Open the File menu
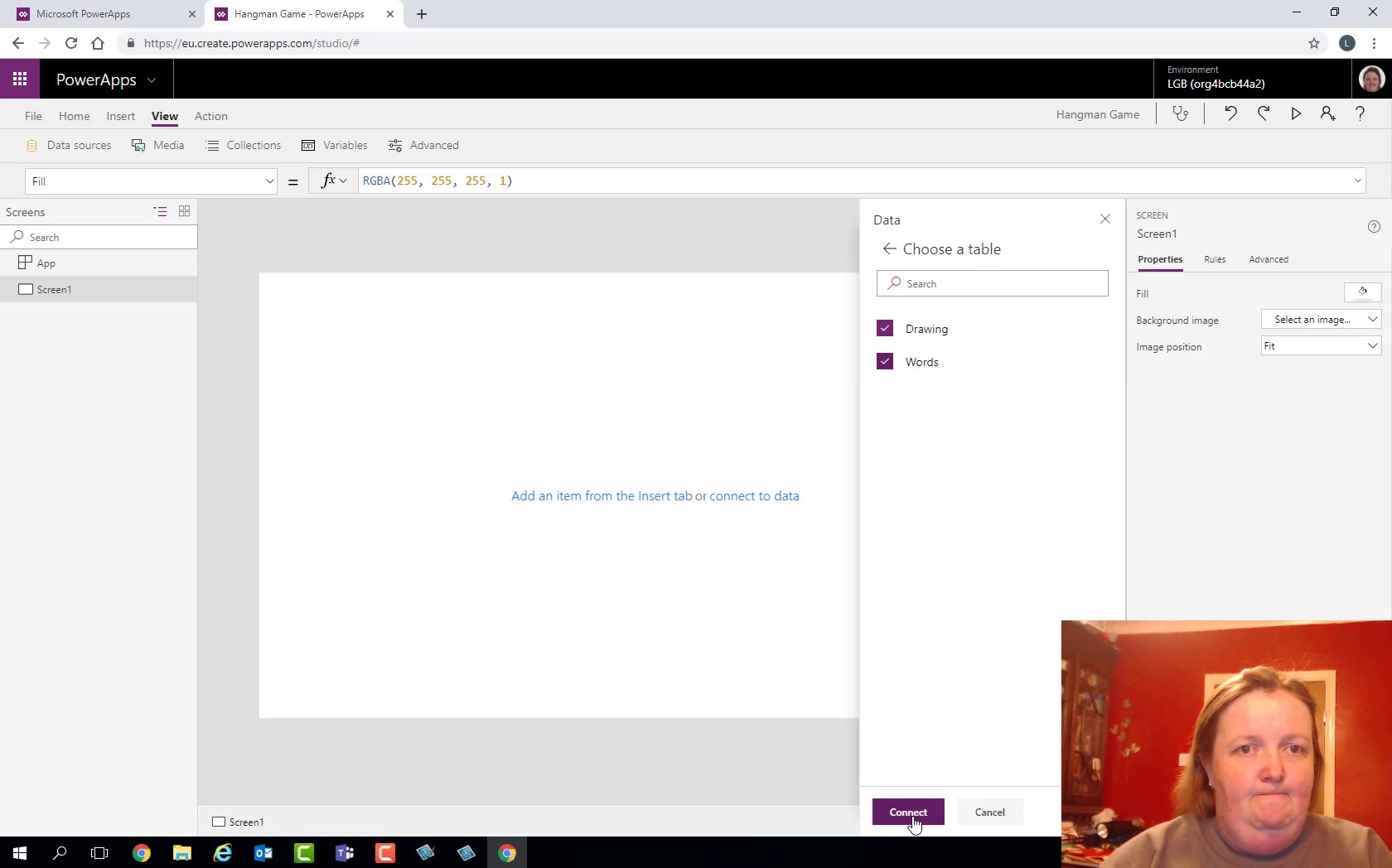1392x868 pixels. (33, 116)
